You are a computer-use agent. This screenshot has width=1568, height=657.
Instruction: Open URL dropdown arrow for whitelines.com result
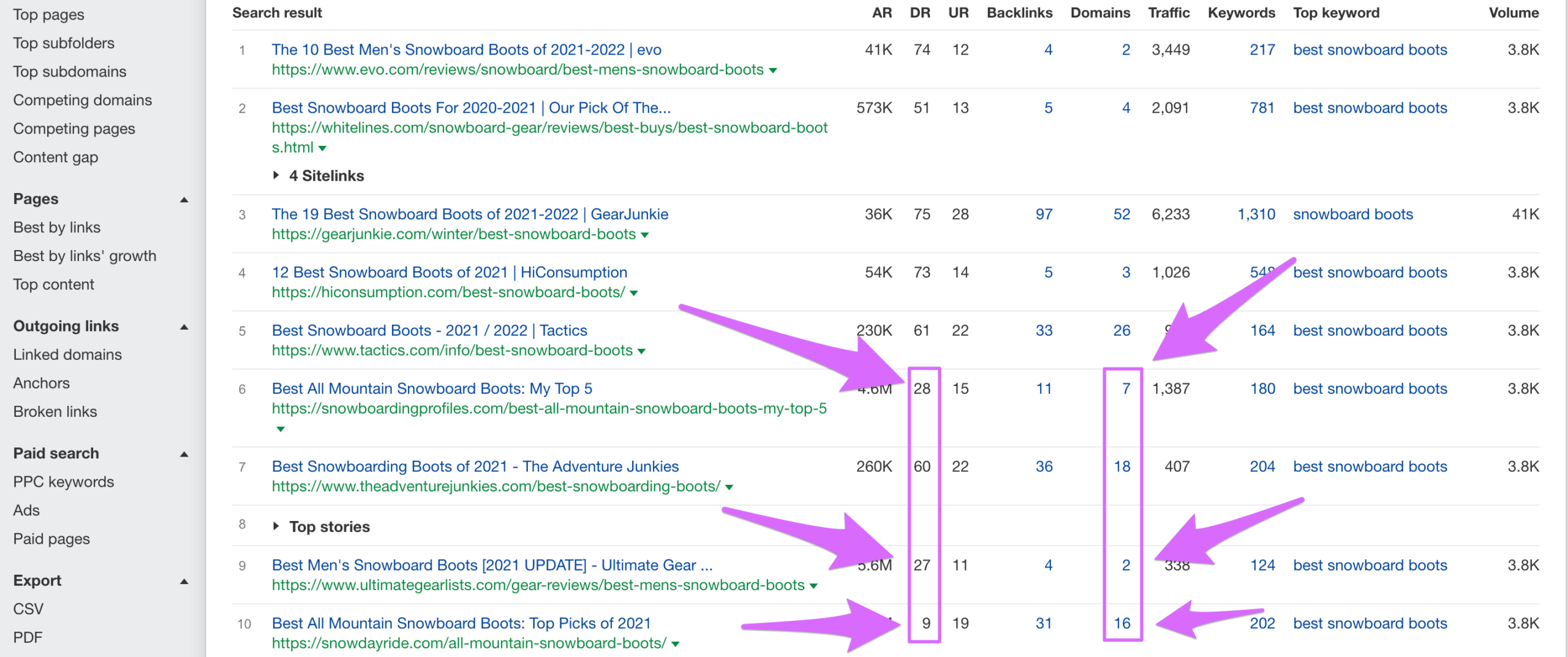pyautogui.click(x=322, y=148)
